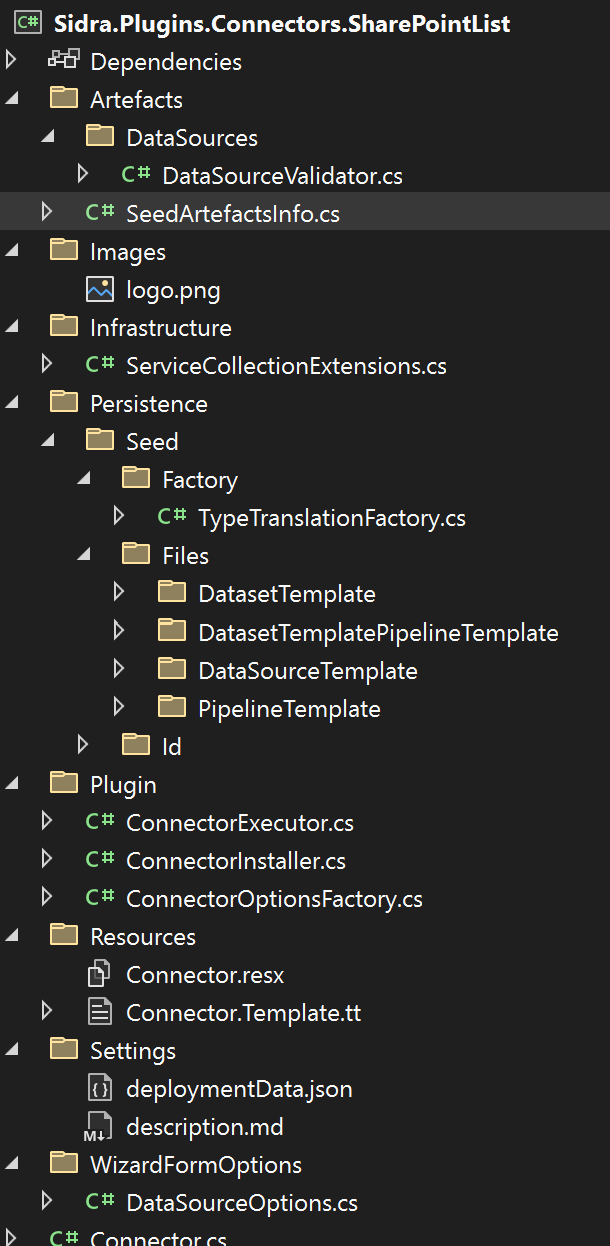The image size is (610, 1246).
Task: Click the Connector.Template.tt file icon
Action: click(x=100, y=1013)
